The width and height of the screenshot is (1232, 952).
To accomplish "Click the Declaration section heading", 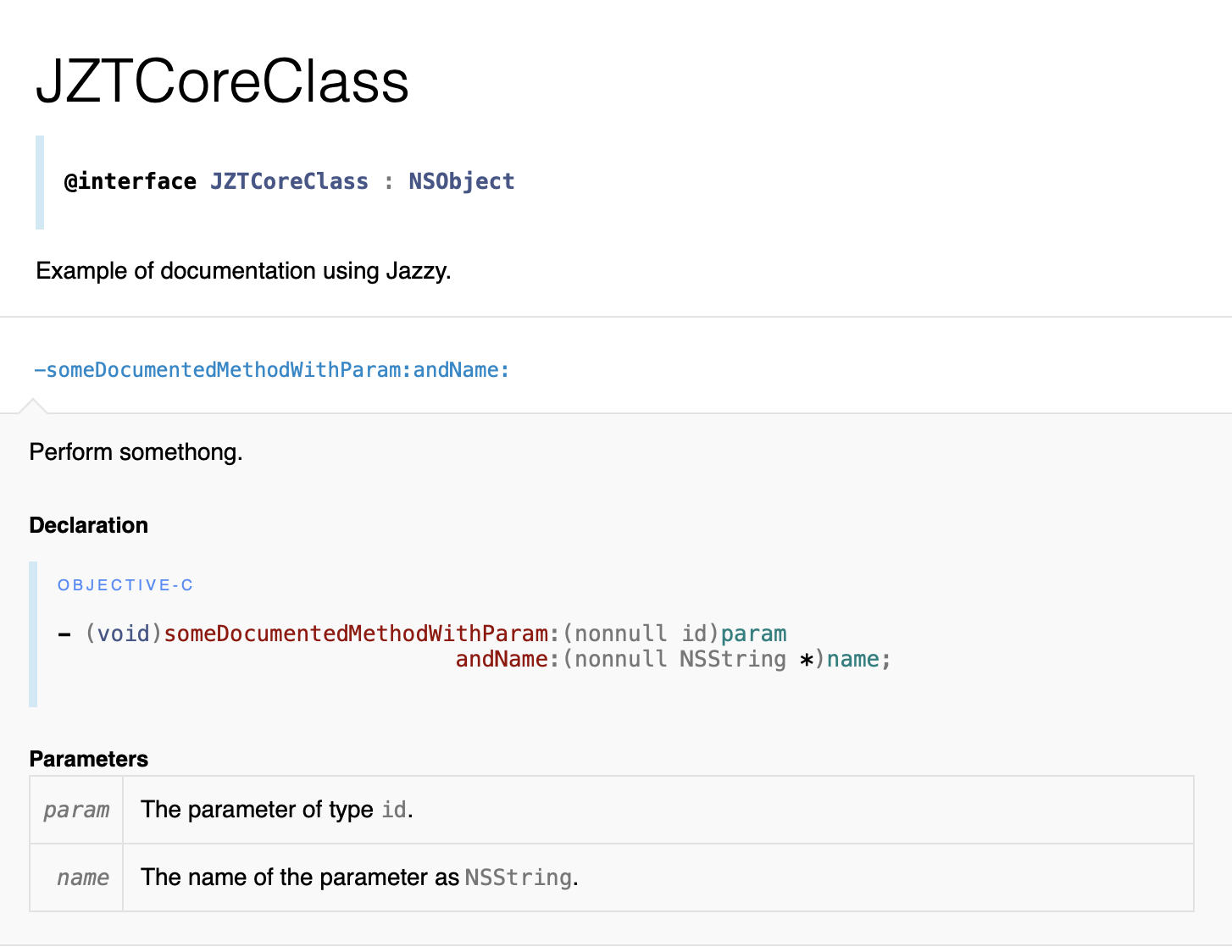I will coord(88,525).
